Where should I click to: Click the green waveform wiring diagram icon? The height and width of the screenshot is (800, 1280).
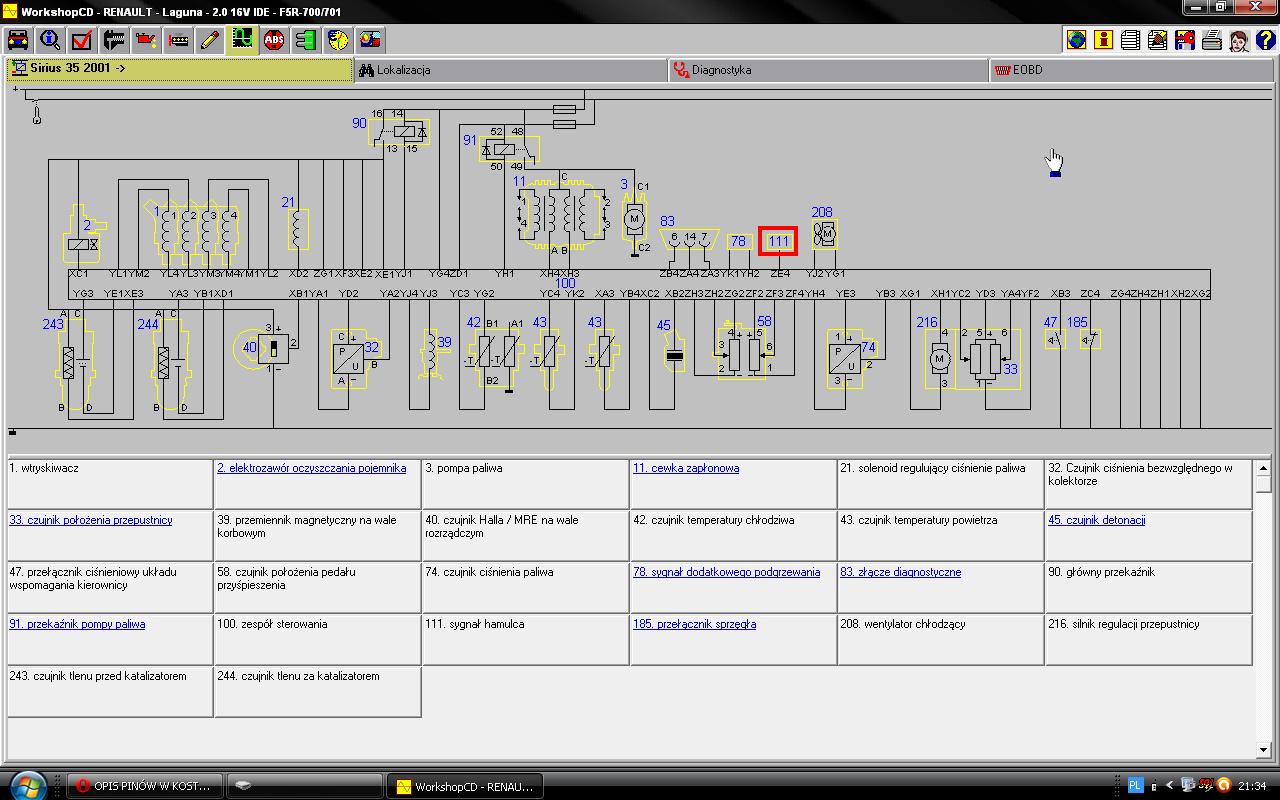(242, 40)
